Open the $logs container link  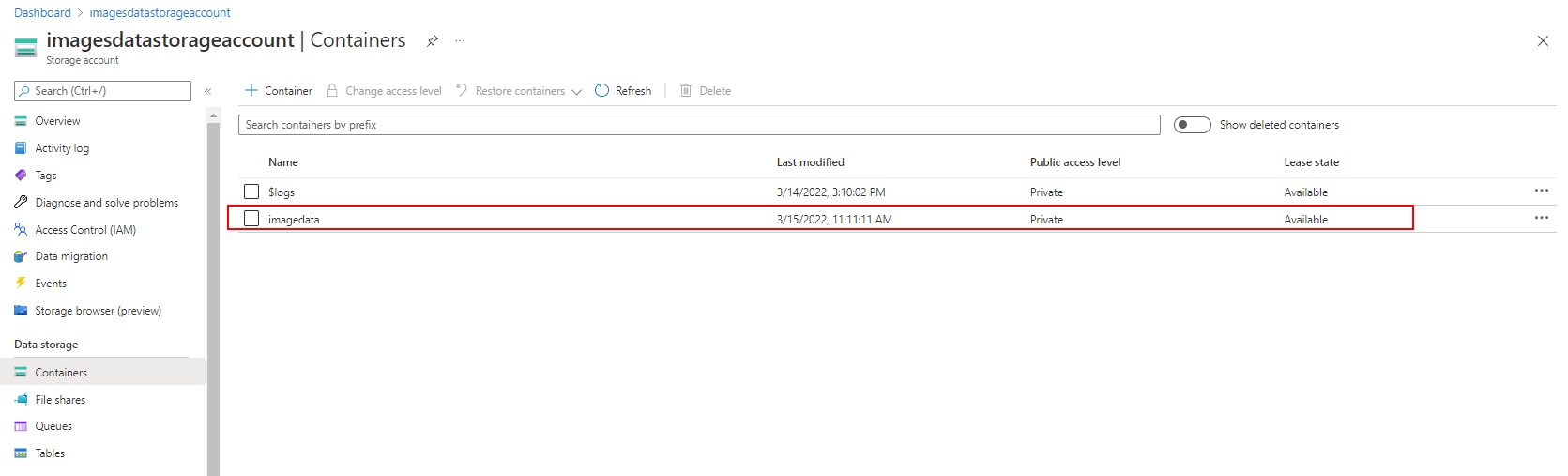pyautogui.click(x=282, y=192)
